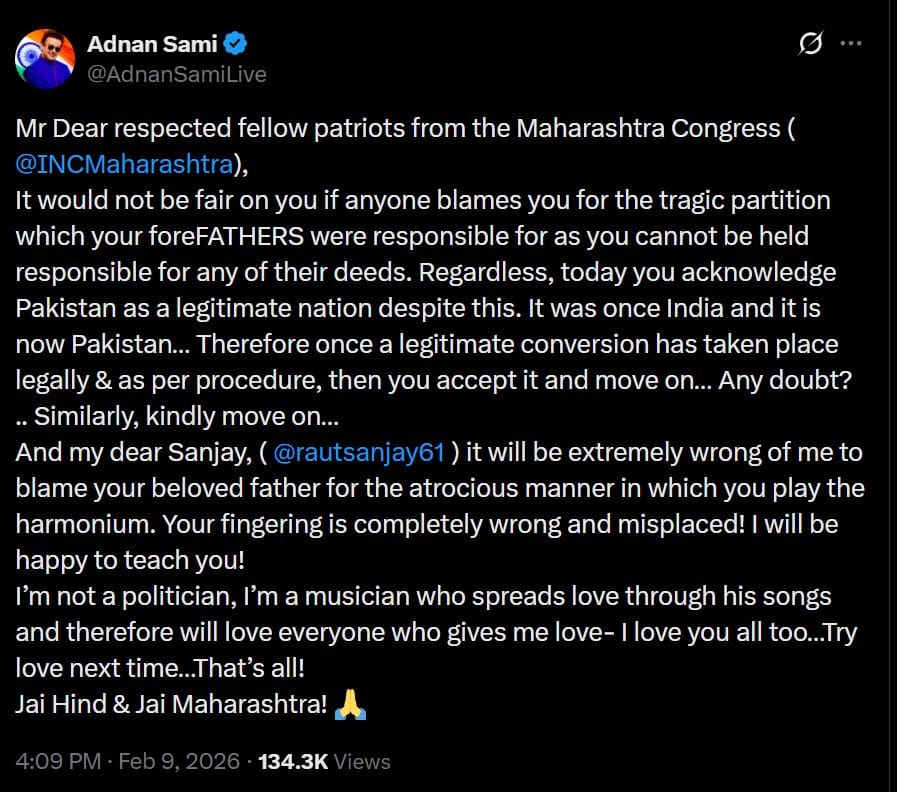The height and width of the screenshot is (792, 897).
Task: Click the Adnan Sami display name
Action: coord(153,44)
